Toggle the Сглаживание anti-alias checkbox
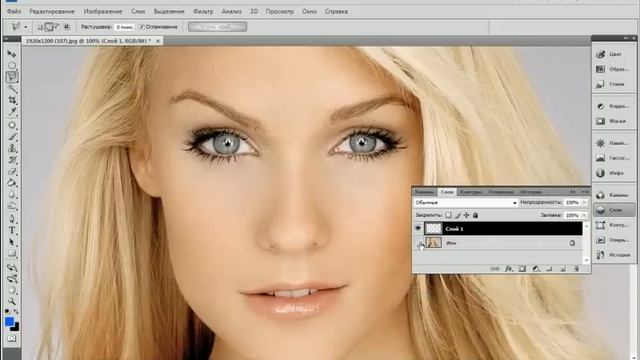The image size is (640, 360). [x=142, y=27]
